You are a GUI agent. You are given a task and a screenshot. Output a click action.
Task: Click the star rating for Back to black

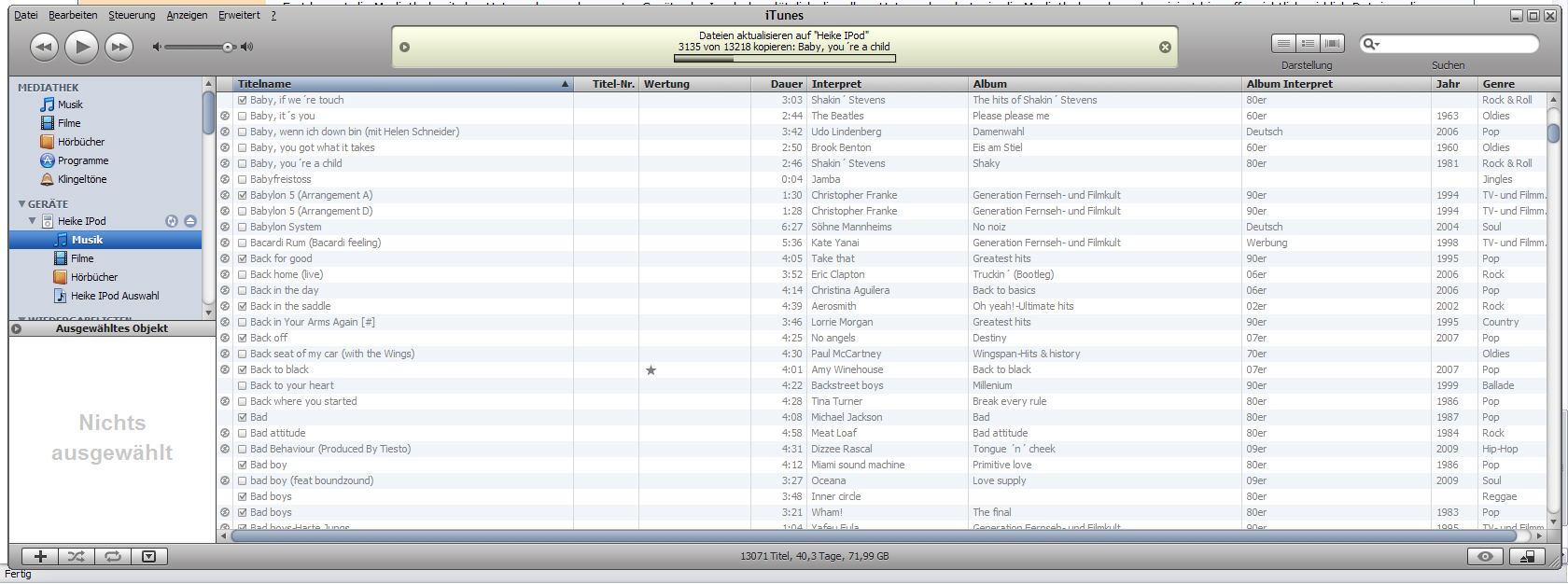(651, 370)
